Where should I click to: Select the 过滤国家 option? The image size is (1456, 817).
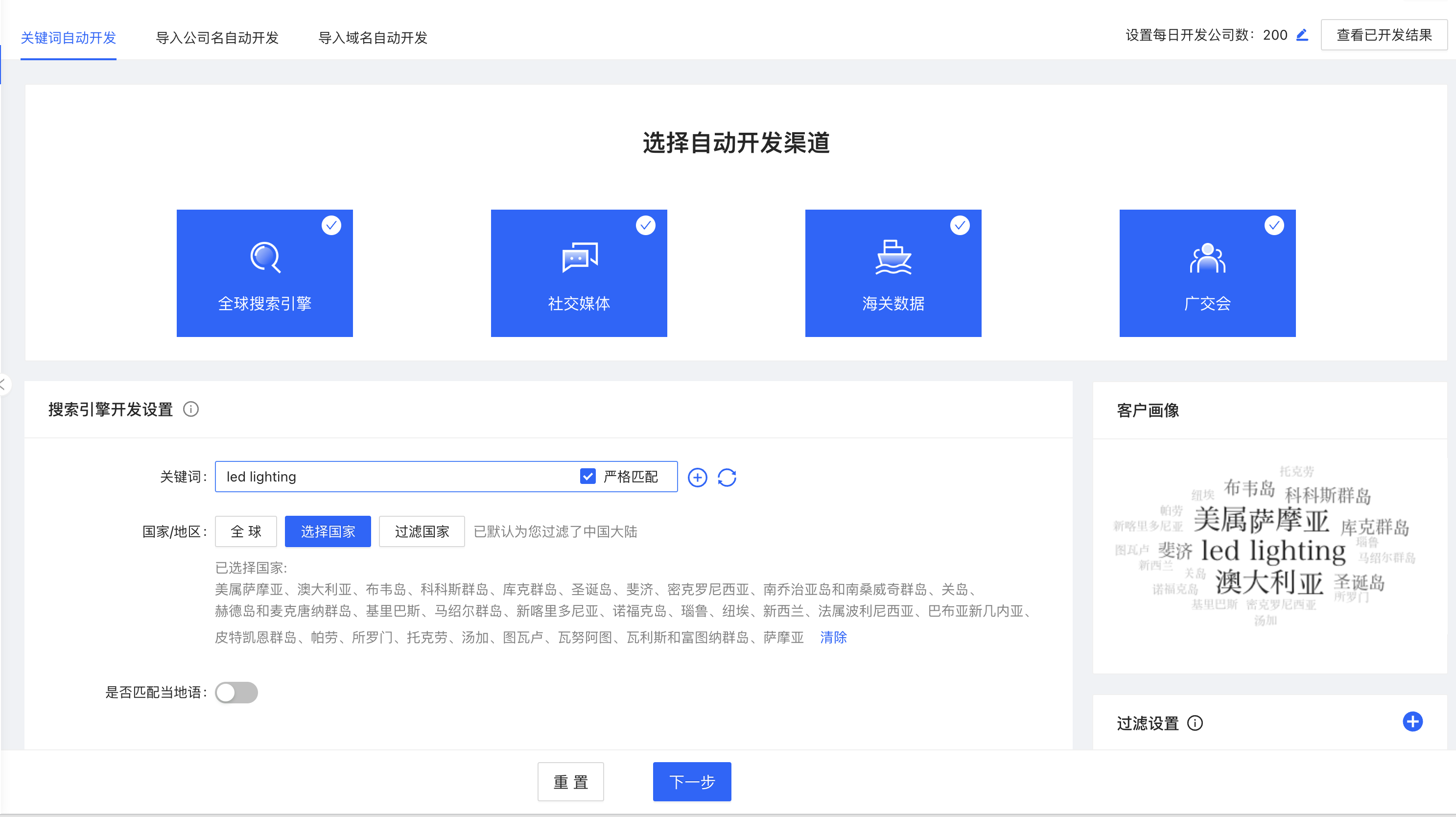pyautogui.click(x=422, y=531)
